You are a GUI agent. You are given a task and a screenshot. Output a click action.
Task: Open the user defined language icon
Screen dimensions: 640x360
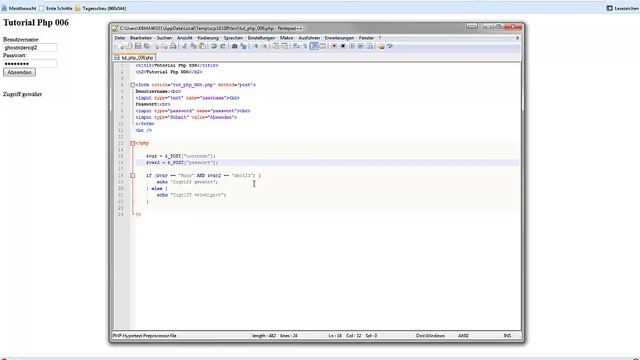[322, 46]
